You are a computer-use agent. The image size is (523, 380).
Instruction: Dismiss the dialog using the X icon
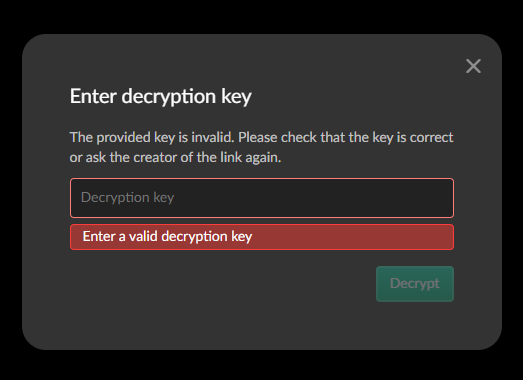click(473, 66)
